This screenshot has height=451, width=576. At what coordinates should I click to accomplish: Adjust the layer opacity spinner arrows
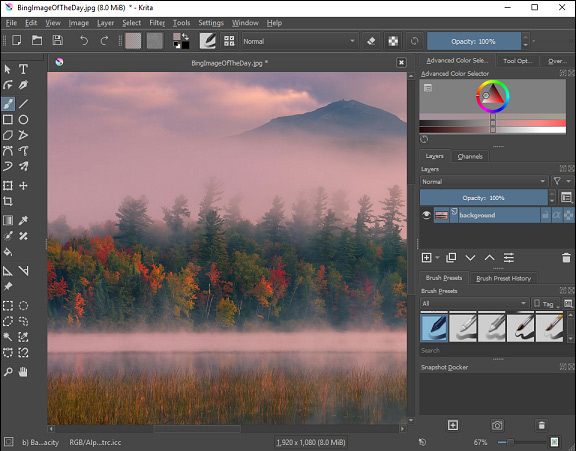pyautogui.click(x=552, y=198)
